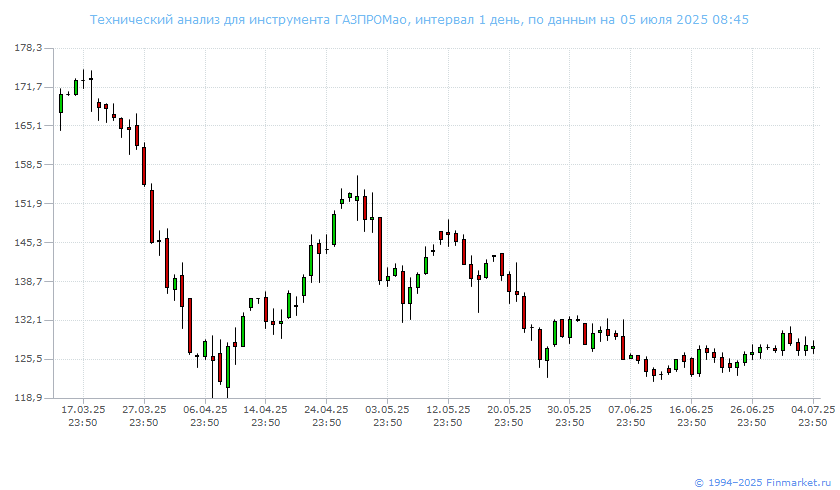Image resolution: width=840 pixels, height=490 pixels.
Task: Click the 145,3 price axis label
Action: point(28,243)
